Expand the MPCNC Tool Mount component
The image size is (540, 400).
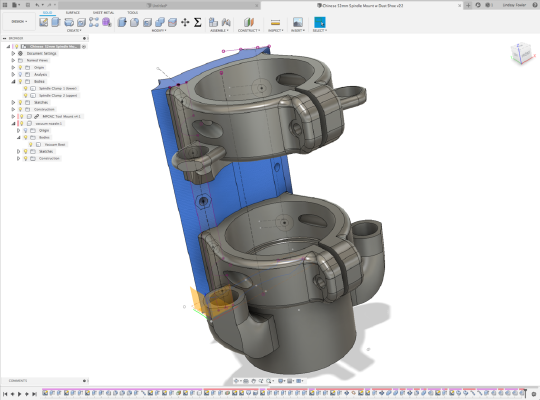point(13,116)
